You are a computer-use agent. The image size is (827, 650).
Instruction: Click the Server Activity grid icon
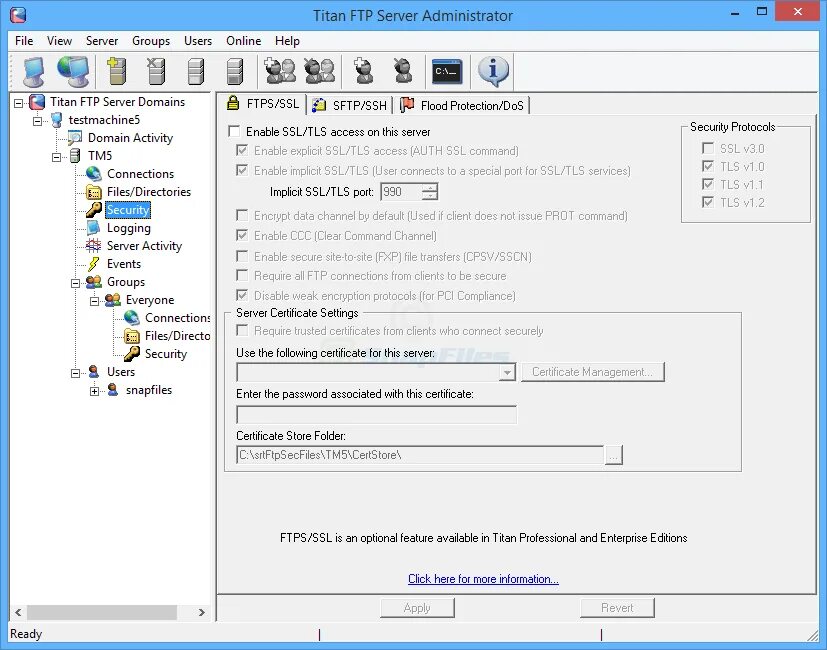(93, 246)
